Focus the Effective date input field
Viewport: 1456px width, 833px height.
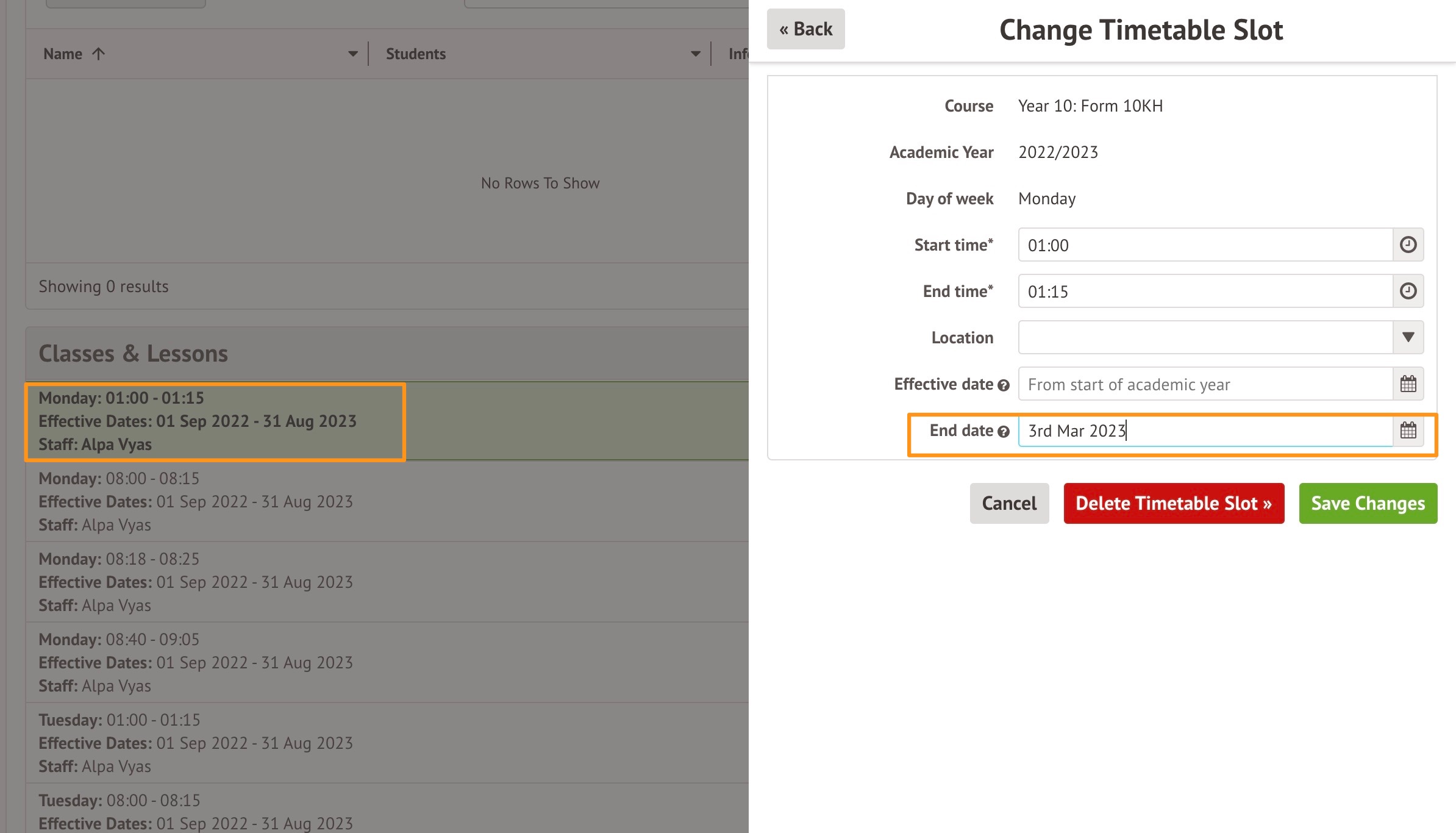[x=1205, y=384]
